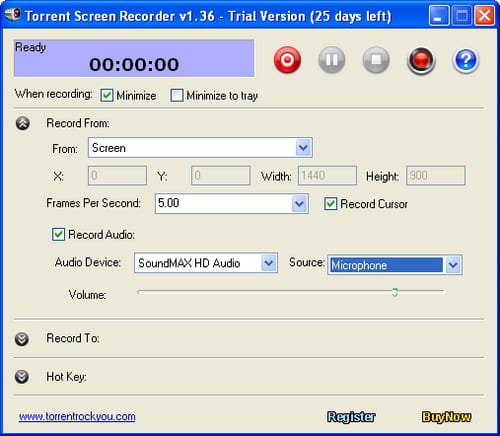Screen dimensions: 500x436
Task: Open the From source dropdown
Action: (303, 148)
